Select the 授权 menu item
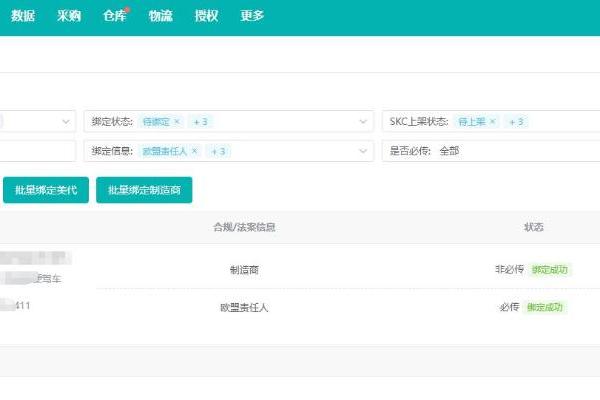Screen dimensions: 600x400 click(206, 16)
